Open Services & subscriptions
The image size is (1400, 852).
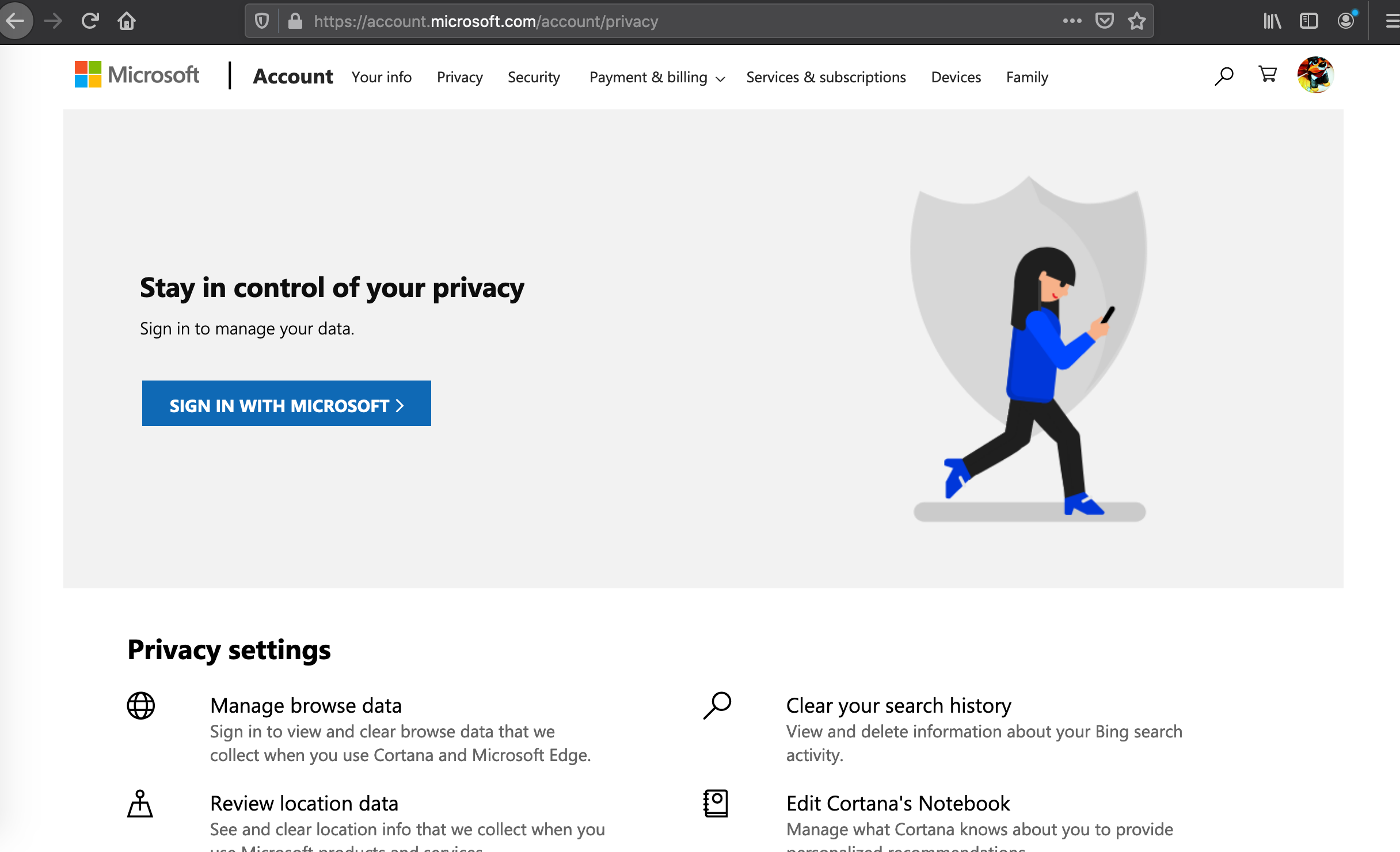click(x=825, y=77)
